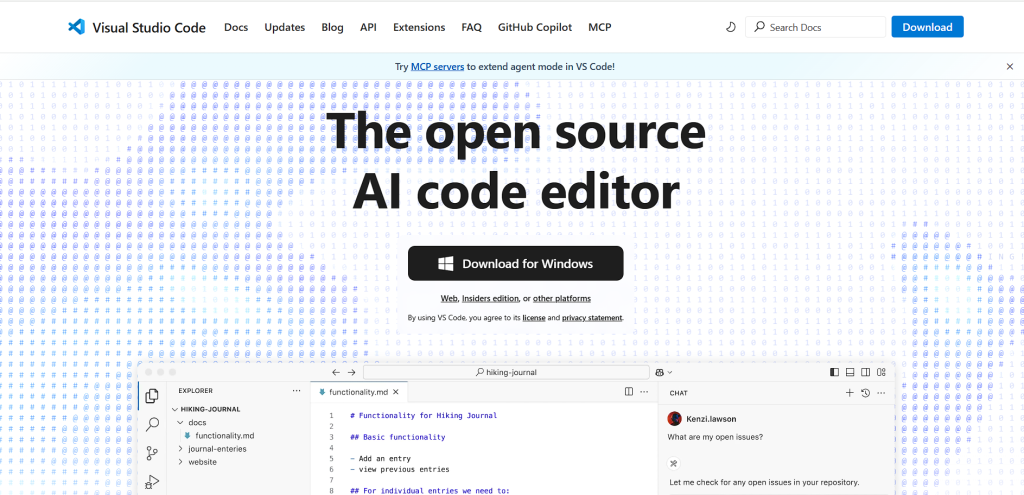Viewport: 1024px width, 495px height.
Task: Open the Extensions menu item
Action: click(x=419, y=27)
